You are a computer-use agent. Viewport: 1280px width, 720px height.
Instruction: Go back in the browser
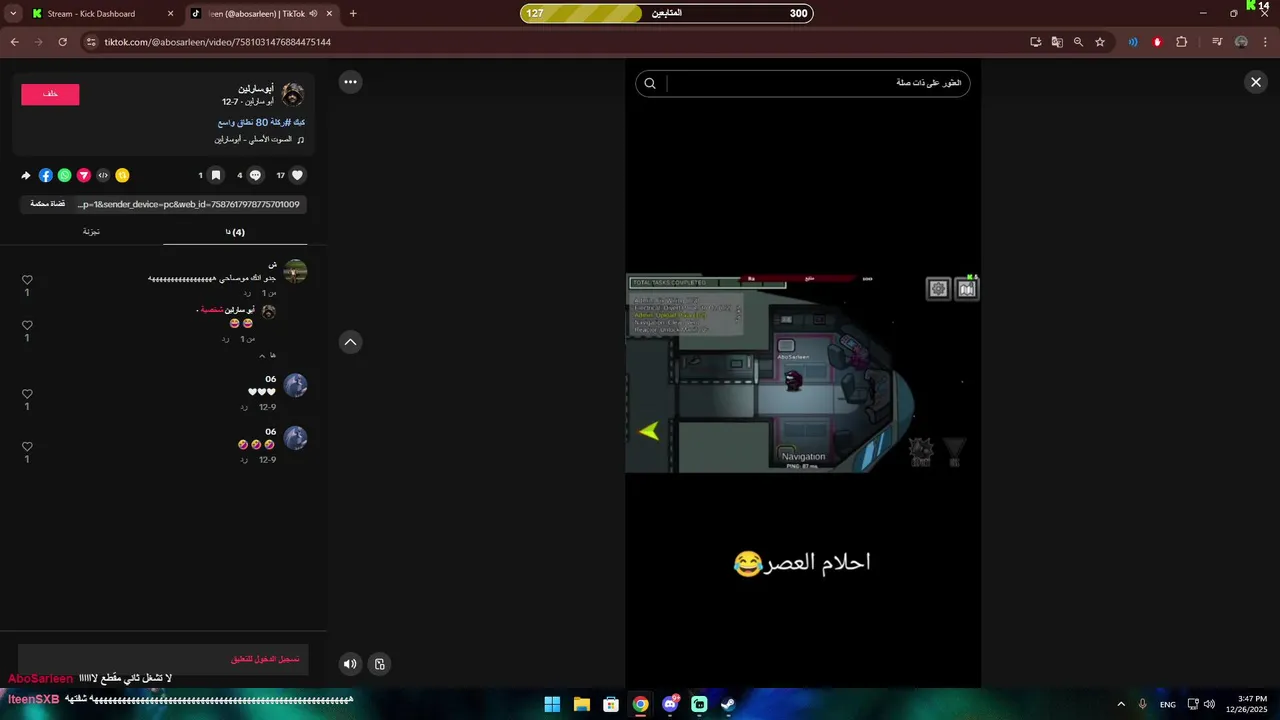tap(14, 42)
